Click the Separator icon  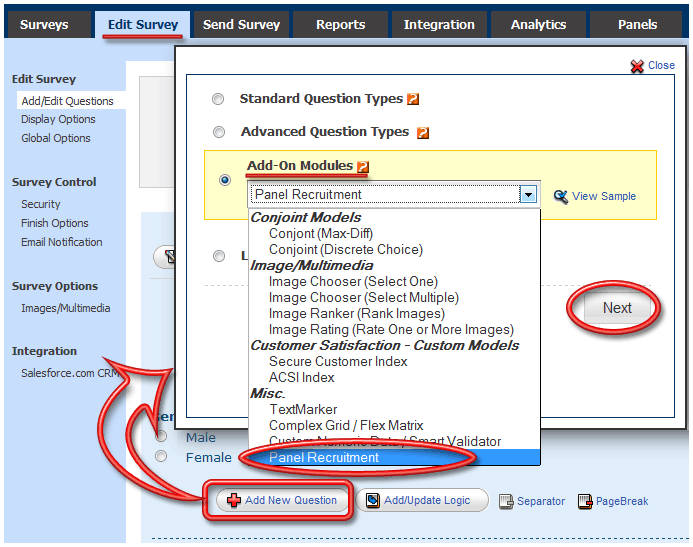(506, 501)
